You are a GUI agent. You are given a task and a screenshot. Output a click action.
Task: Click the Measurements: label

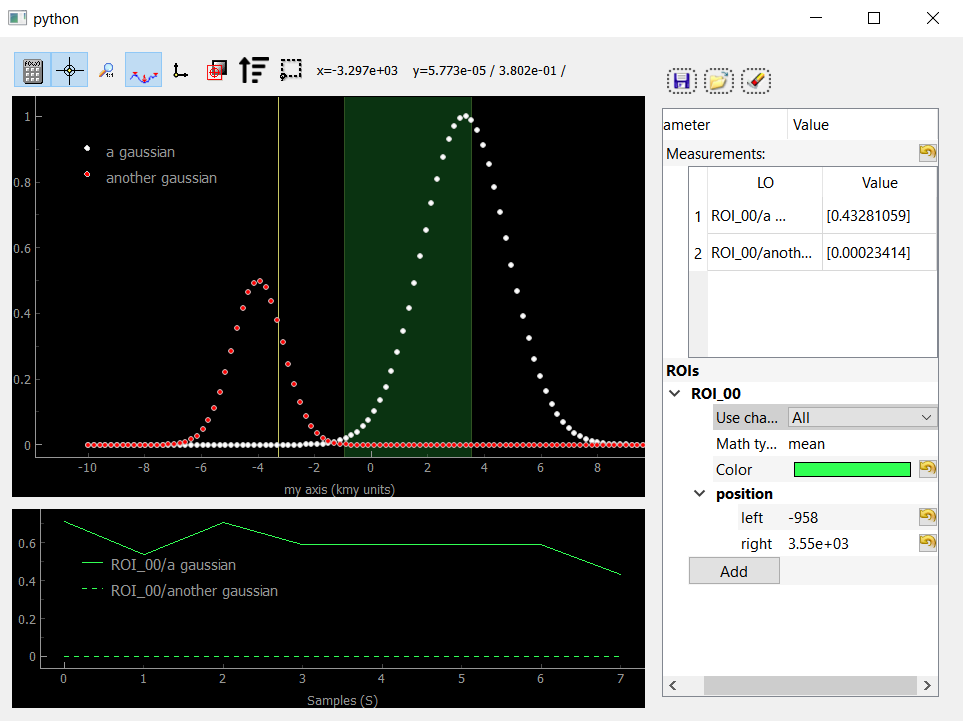[x=715, y=154]
